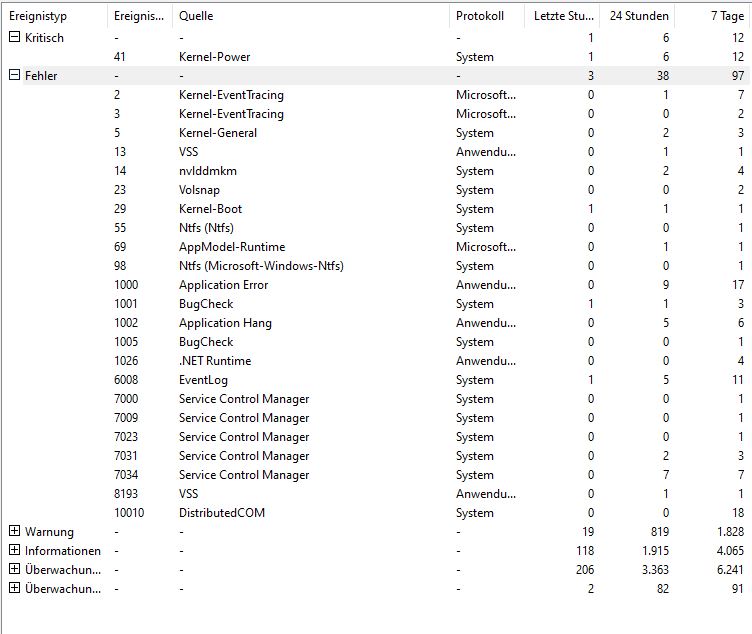Expand the last Überwachun... group
Viewport: 752px width, 634px height.
(x=14, y=588)
